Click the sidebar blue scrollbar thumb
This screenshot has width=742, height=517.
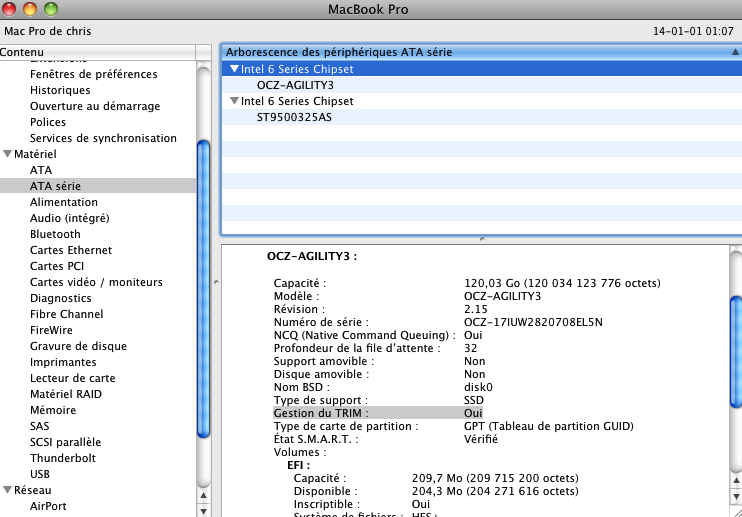(x=203, y=289)
